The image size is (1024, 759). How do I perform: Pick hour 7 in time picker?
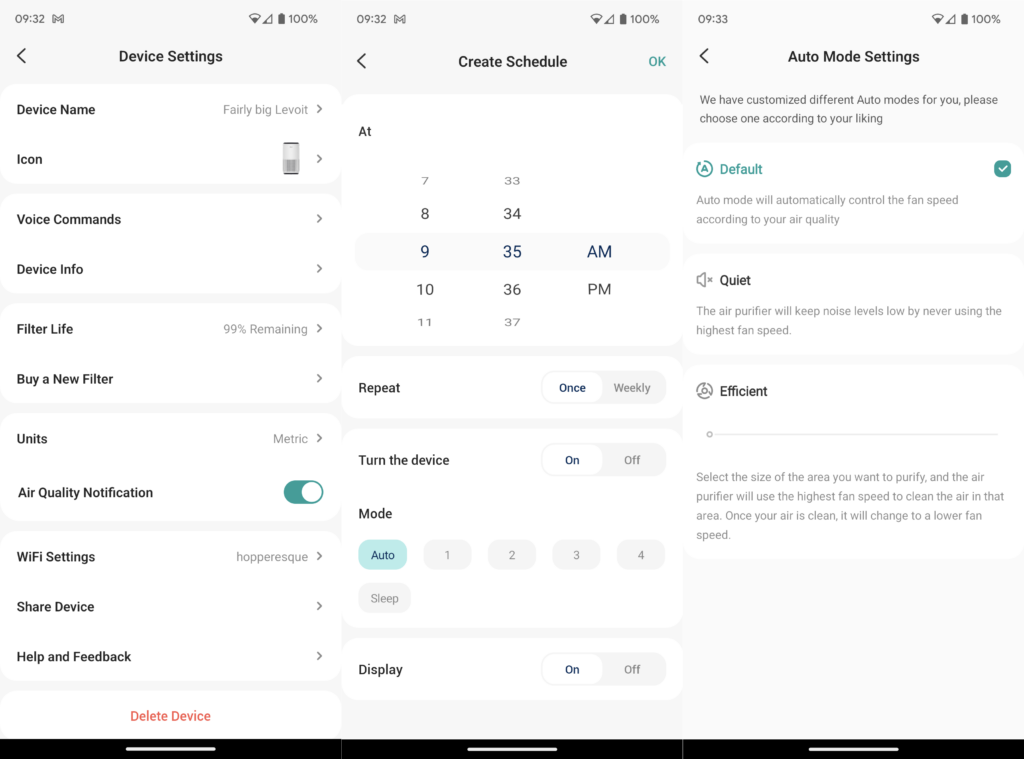(425, 181)
